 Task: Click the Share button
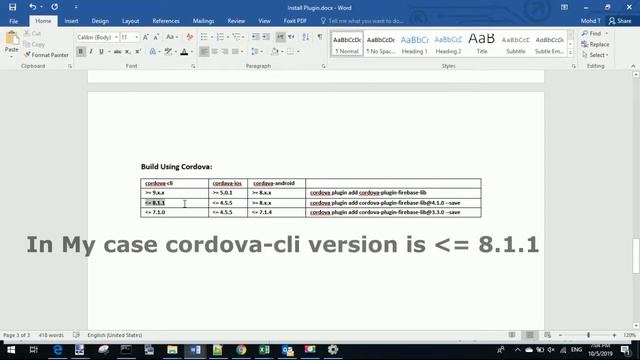[620, 21]
